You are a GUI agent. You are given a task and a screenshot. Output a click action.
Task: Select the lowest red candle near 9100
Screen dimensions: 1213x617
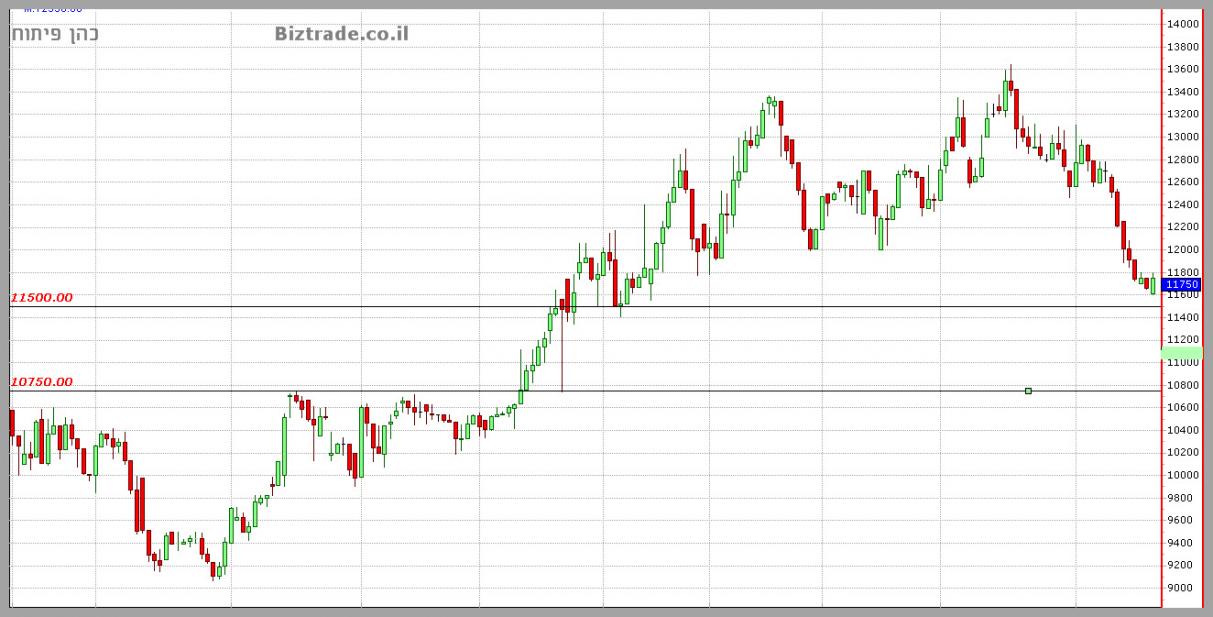point(213,570)
